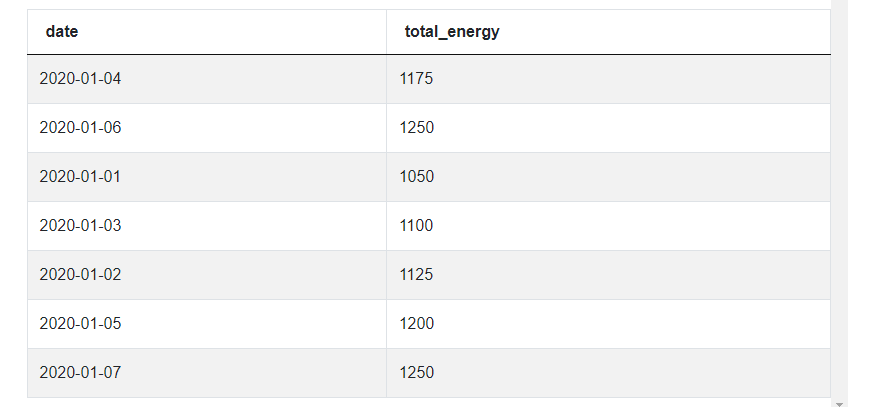This screenshot has width=895, height=407.
Task: Select the 2020-01-03 date cell
Action: pyautogui.click(x=207, y=226)
